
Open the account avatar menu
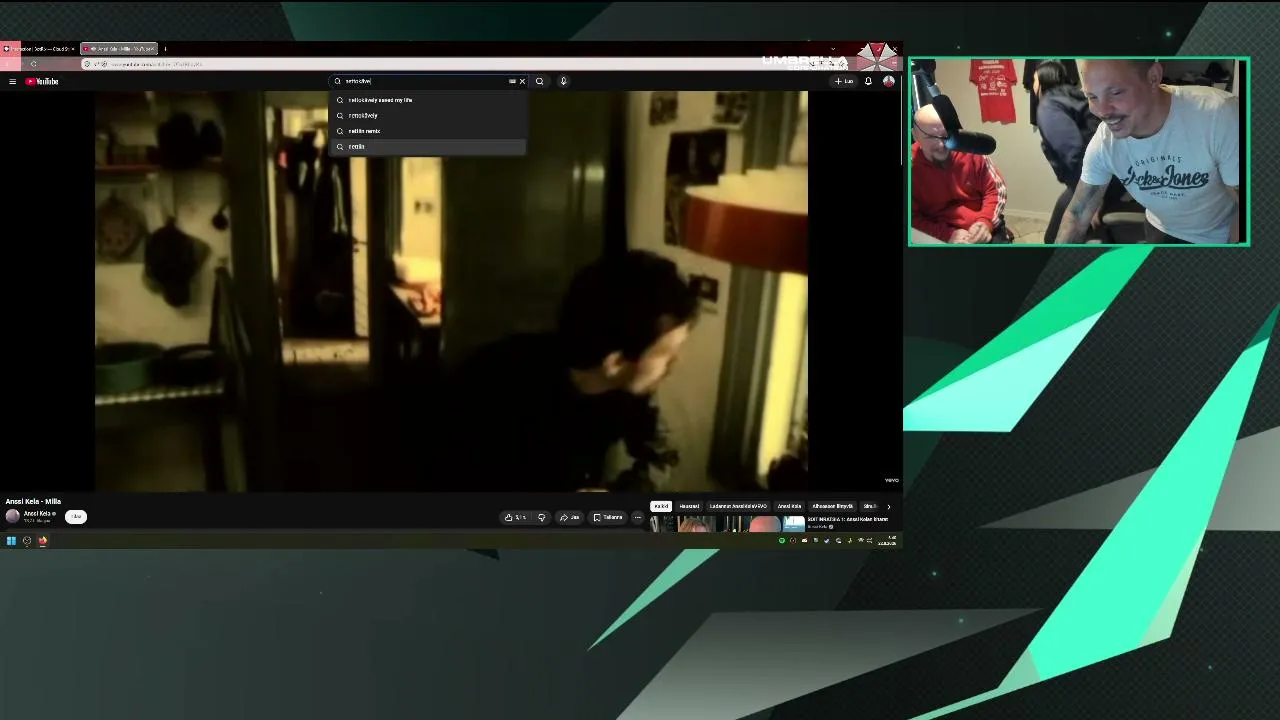pos(888,81)
